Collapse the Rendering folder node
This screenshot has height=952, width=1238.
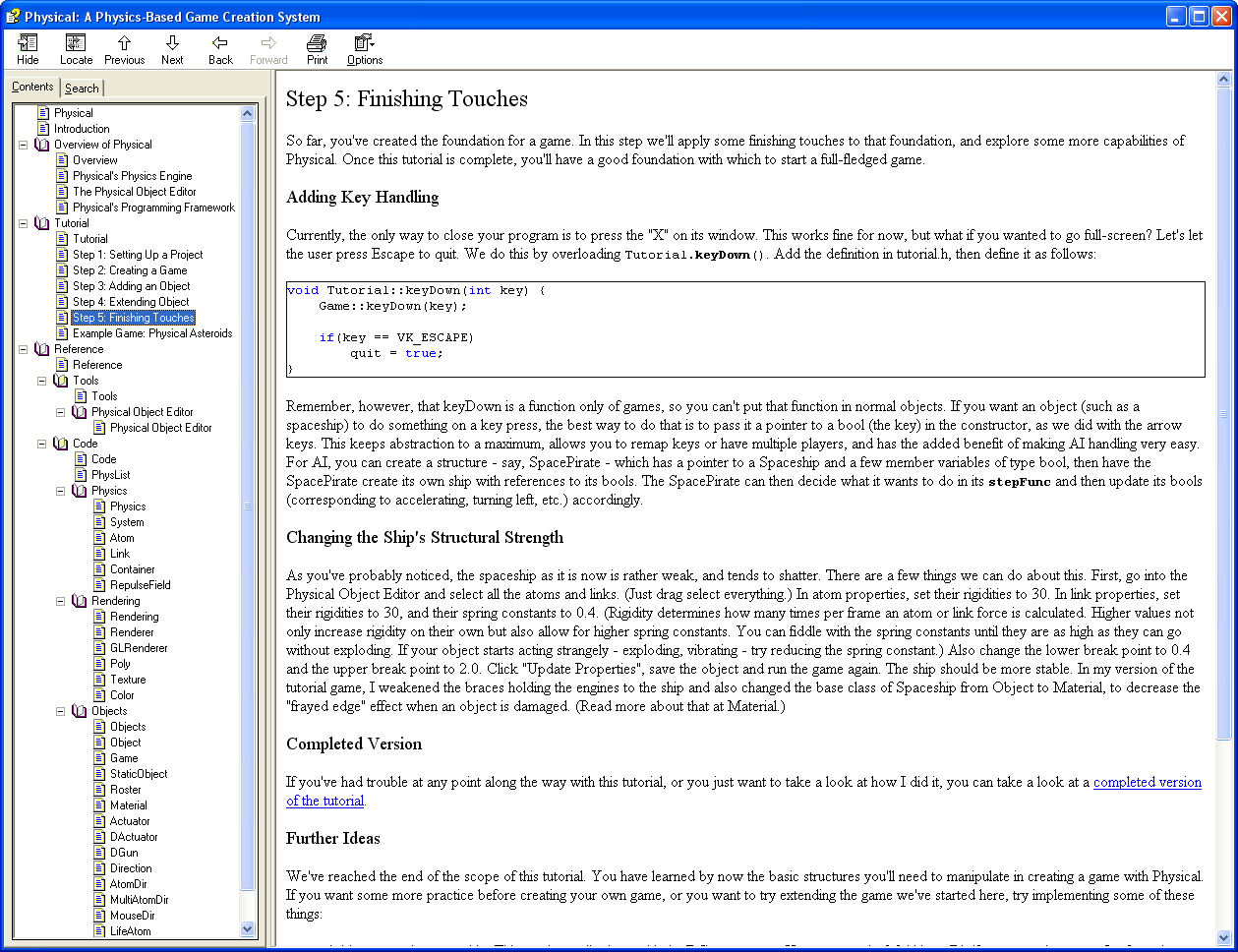point(61,601)
